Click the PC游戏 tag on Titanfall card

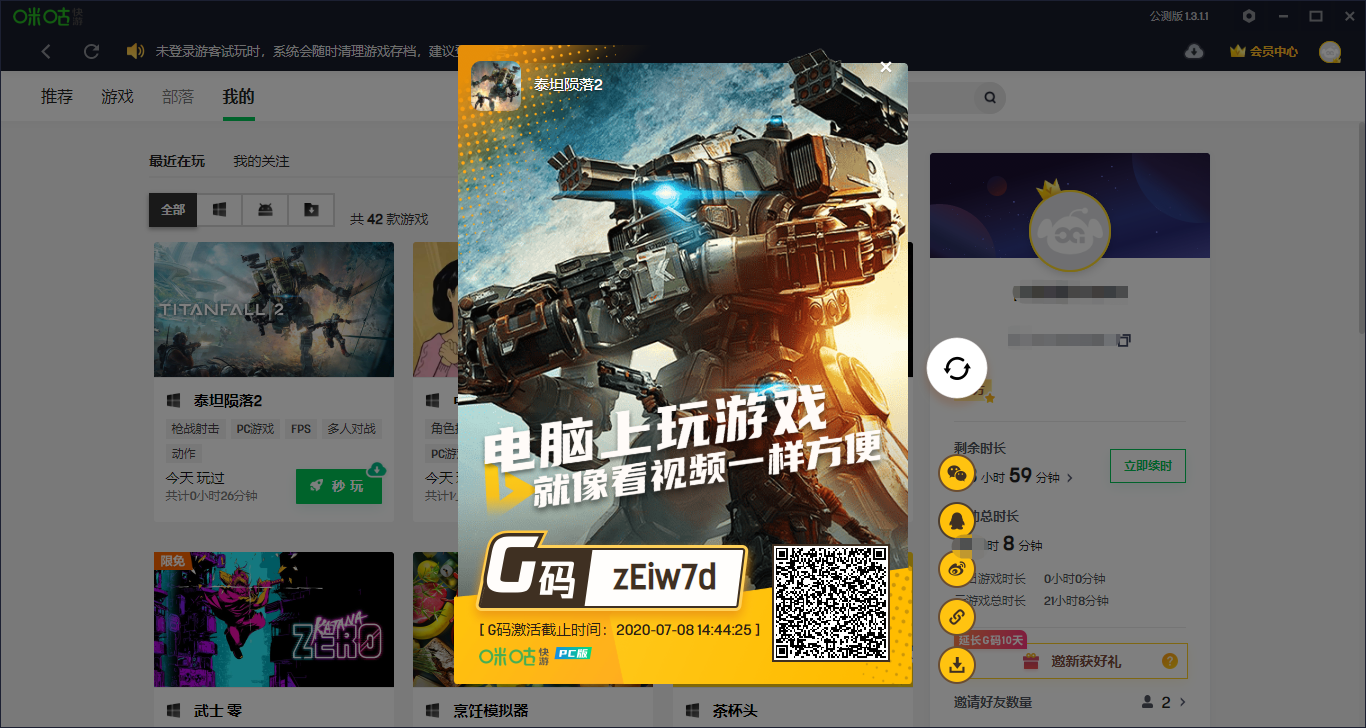click(x=255, y=429)
